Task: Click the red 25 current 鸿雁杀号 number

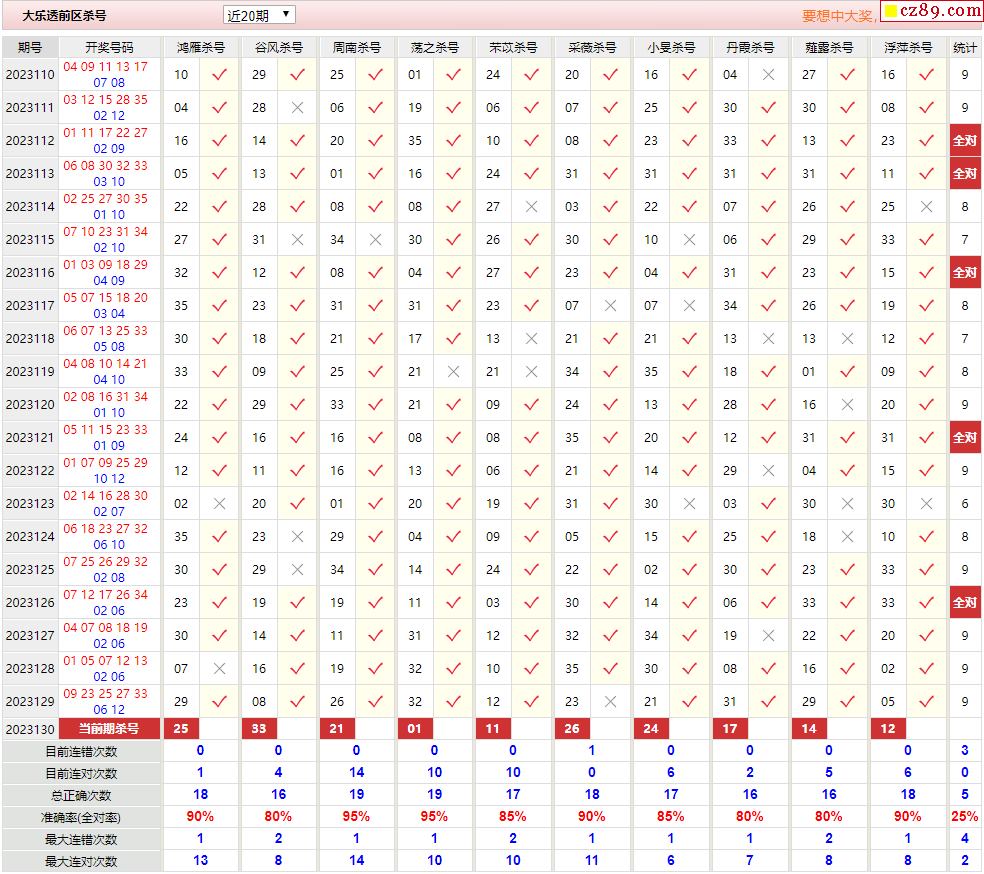Action: tap(181, 729)
